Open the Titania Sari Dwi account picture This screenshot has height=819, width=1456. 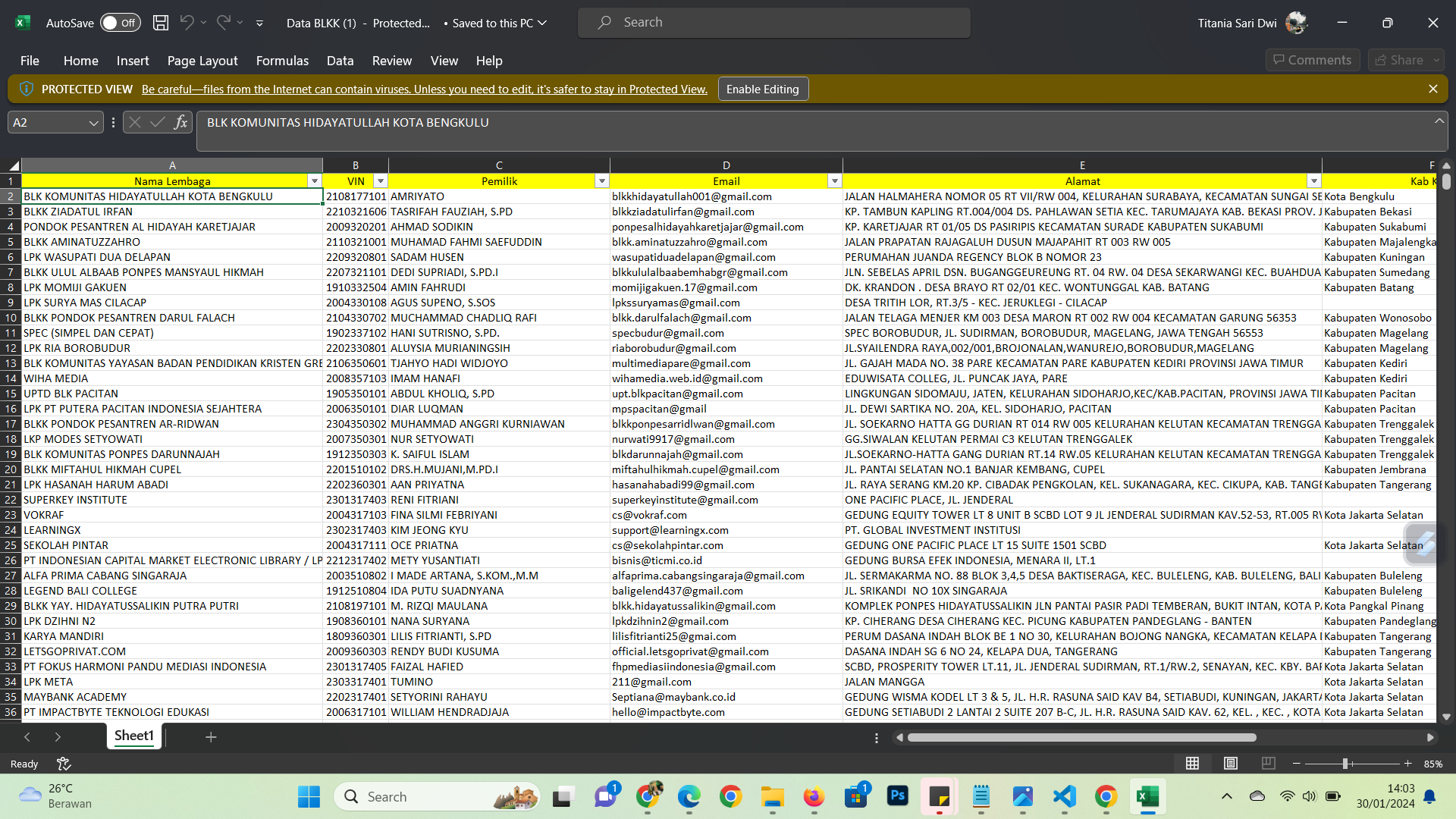(1296, 23)
